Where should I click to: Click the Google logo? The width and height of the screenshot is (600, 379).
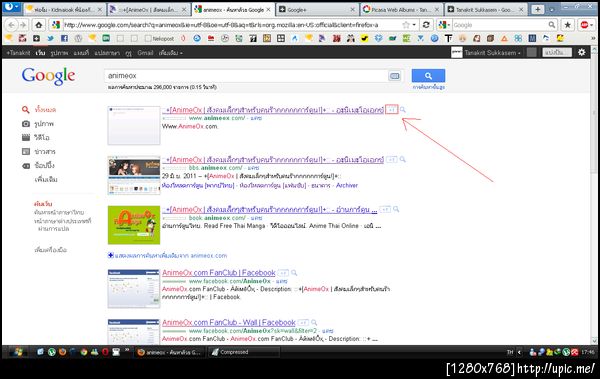(x=48, y=76)
